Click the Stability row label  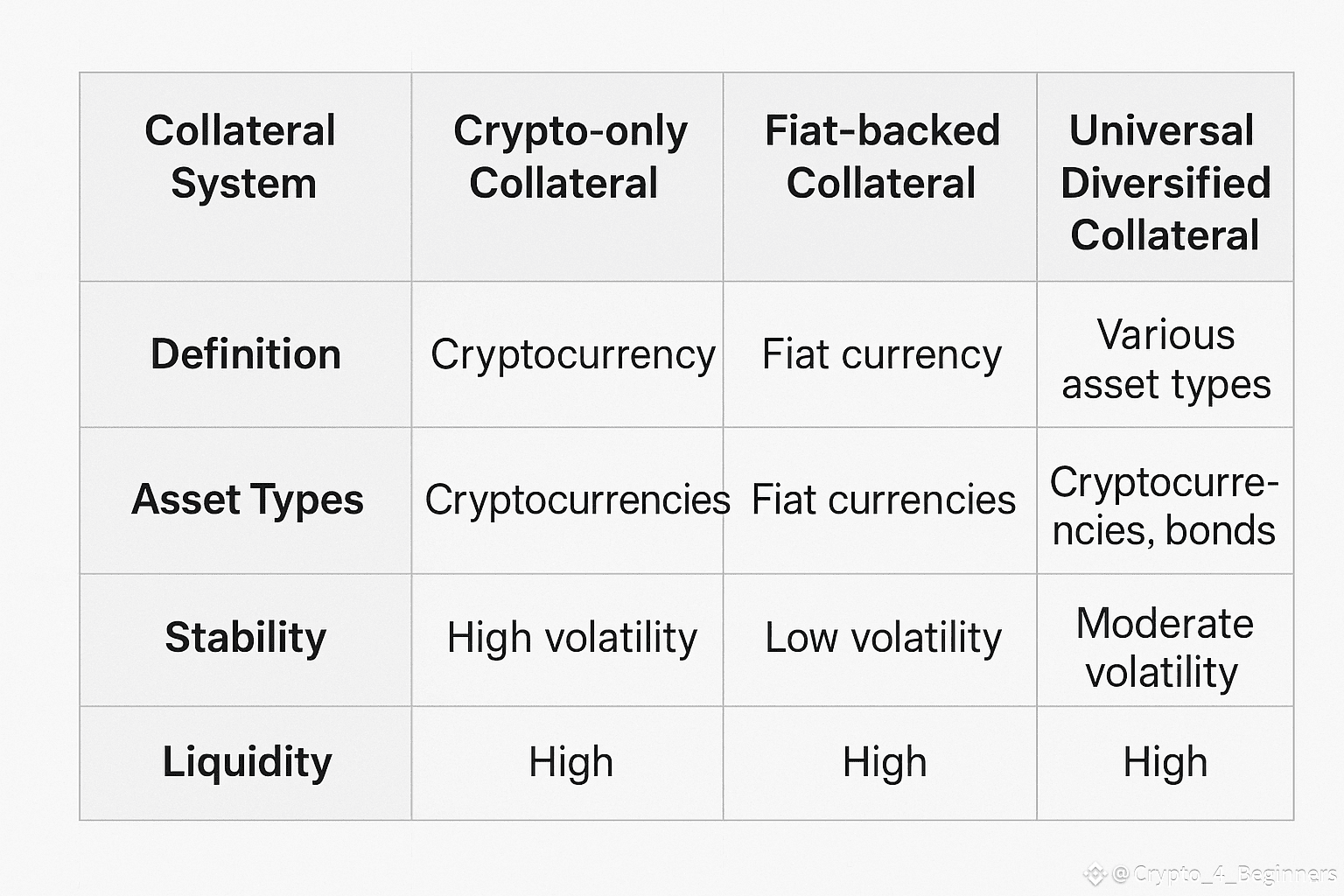(246, 640)
